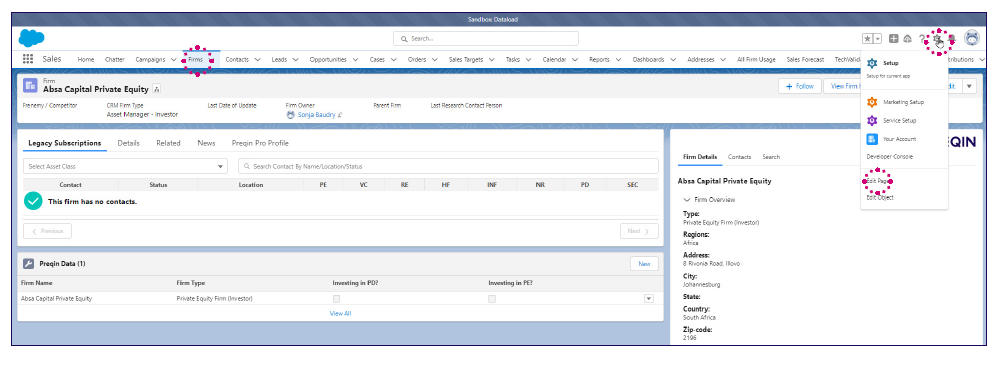Viewport: 1005px width, 368px height.
Task: Click the Absa Capital Private Equity table cell
Action: [56, 299]
